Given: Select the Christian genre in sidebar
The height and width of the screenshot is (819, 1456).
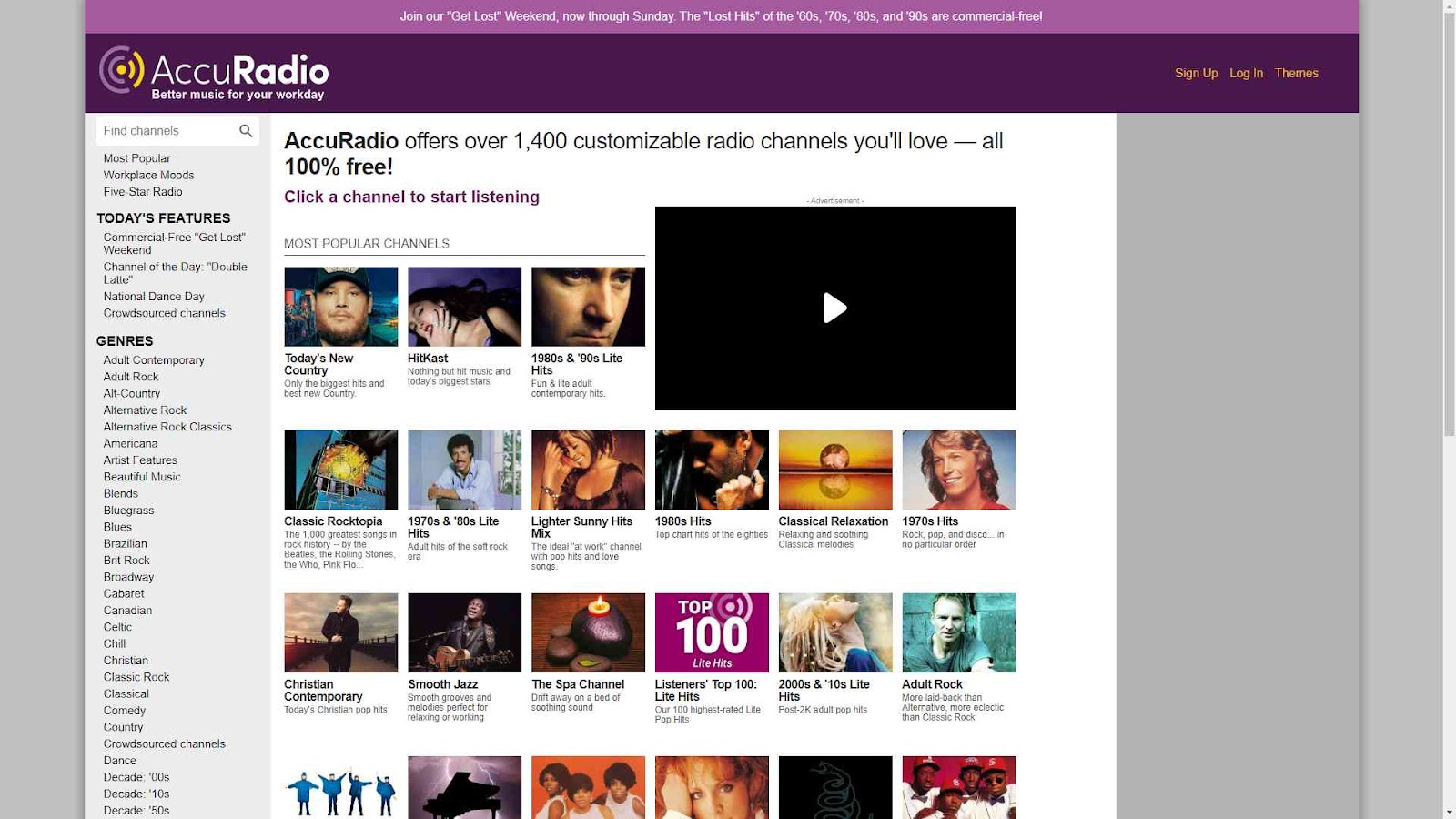Looking at the screenshot, I should [126, 661].
